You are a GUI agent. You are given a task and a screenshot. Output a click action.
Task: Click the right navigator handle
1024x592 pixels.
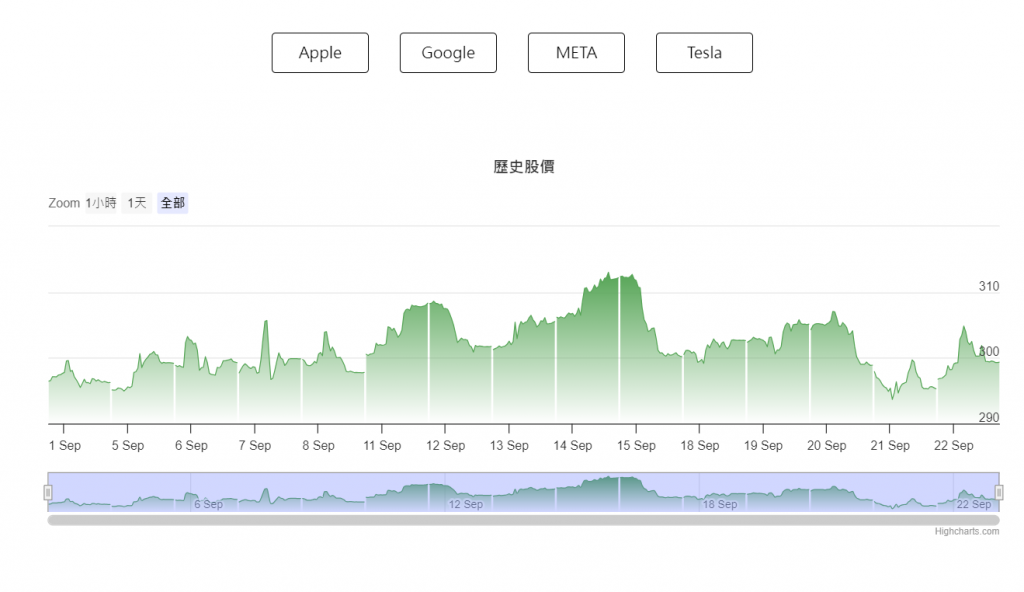pos(999,492)
